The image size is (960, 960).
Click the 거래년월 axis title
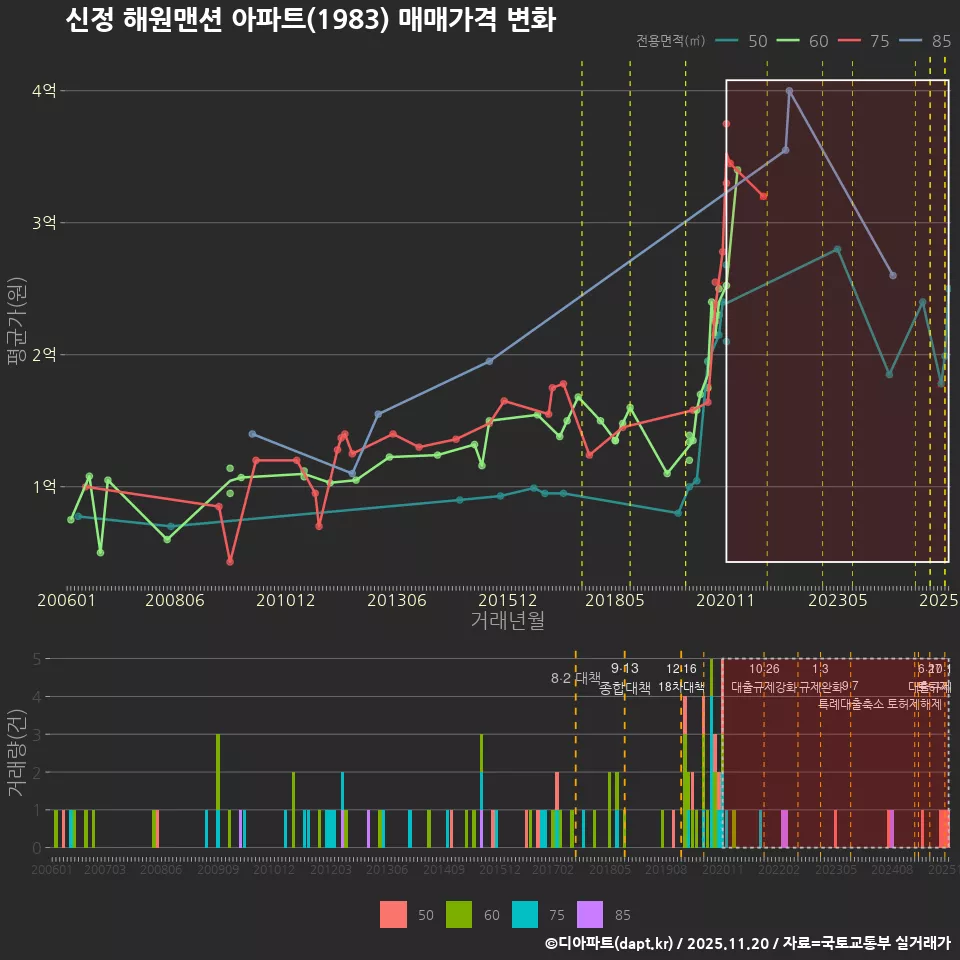coord(508,618)
